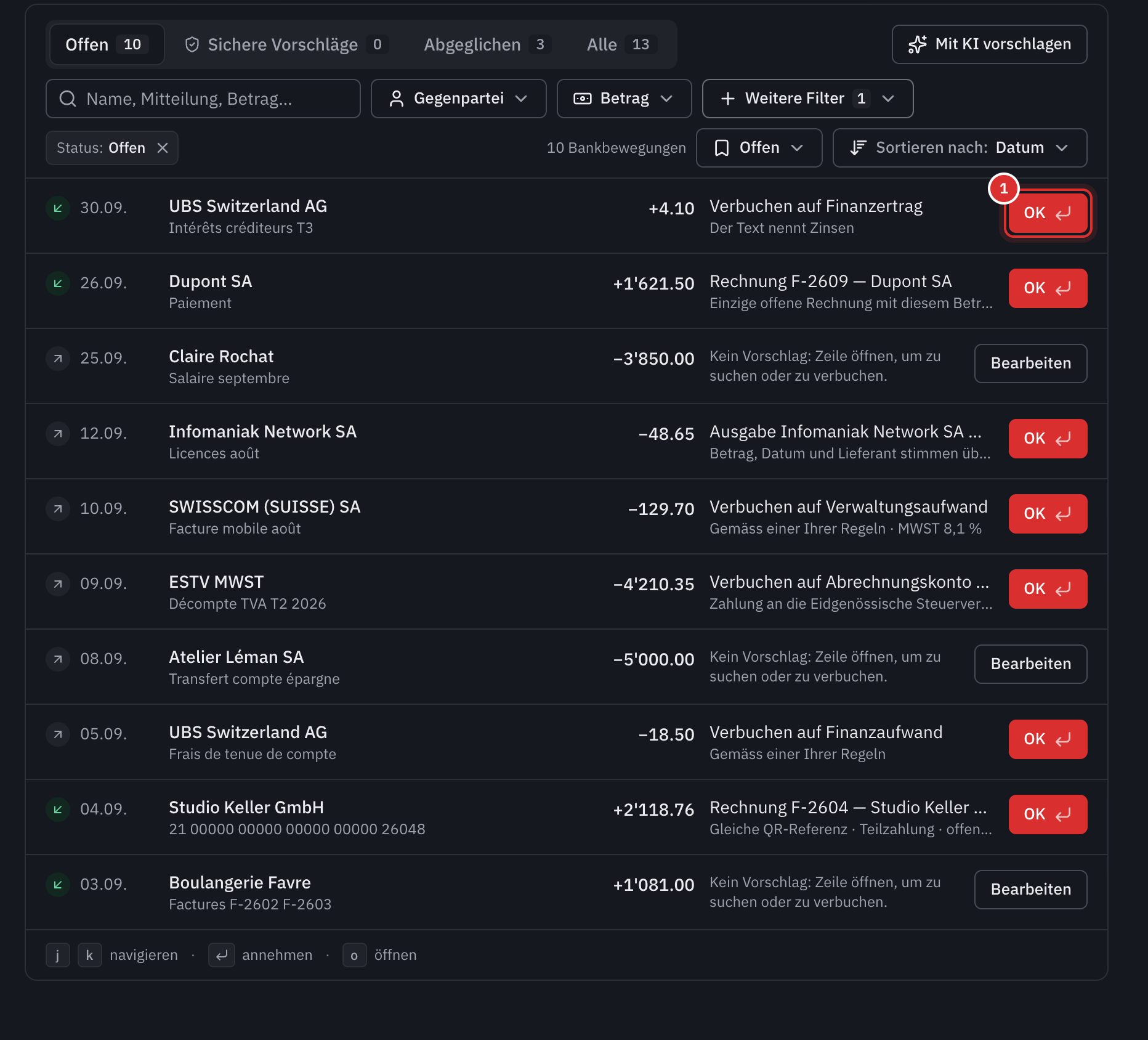Click the sparkle icon on Mit KI vorschlagen
The height and width of the screenshot is (1040, 1148).
918,44
